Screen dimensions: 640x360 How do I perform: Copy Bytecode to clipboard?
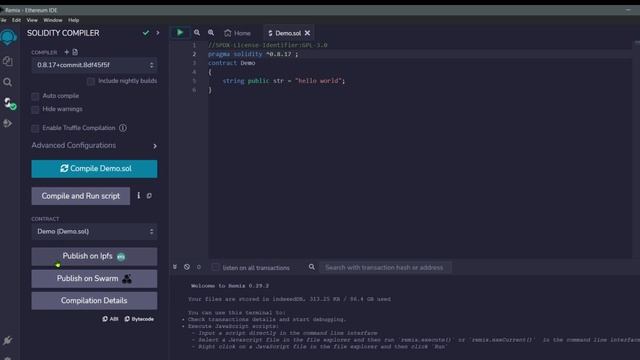[139, 319]
